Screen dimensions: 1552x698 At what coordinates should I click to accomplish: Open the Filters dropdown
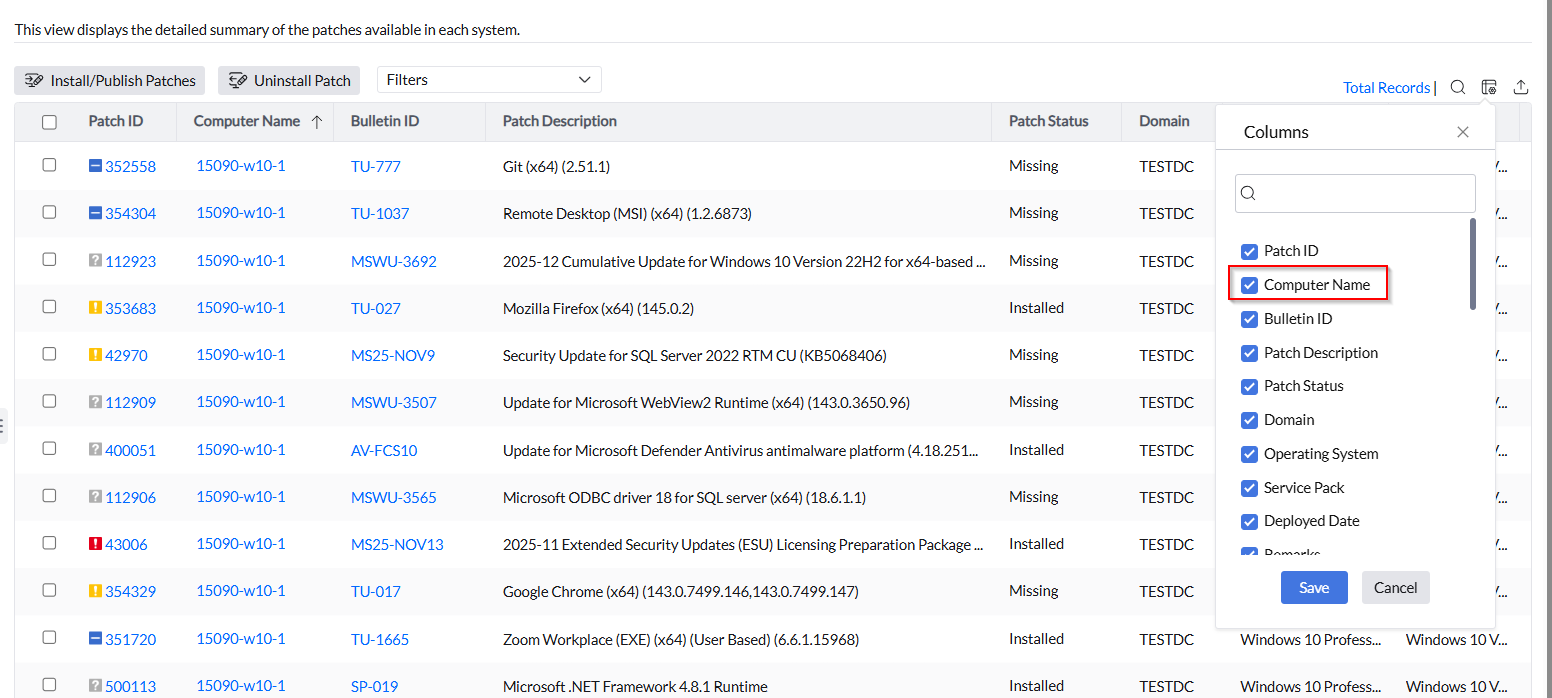[x=489, y=80]
